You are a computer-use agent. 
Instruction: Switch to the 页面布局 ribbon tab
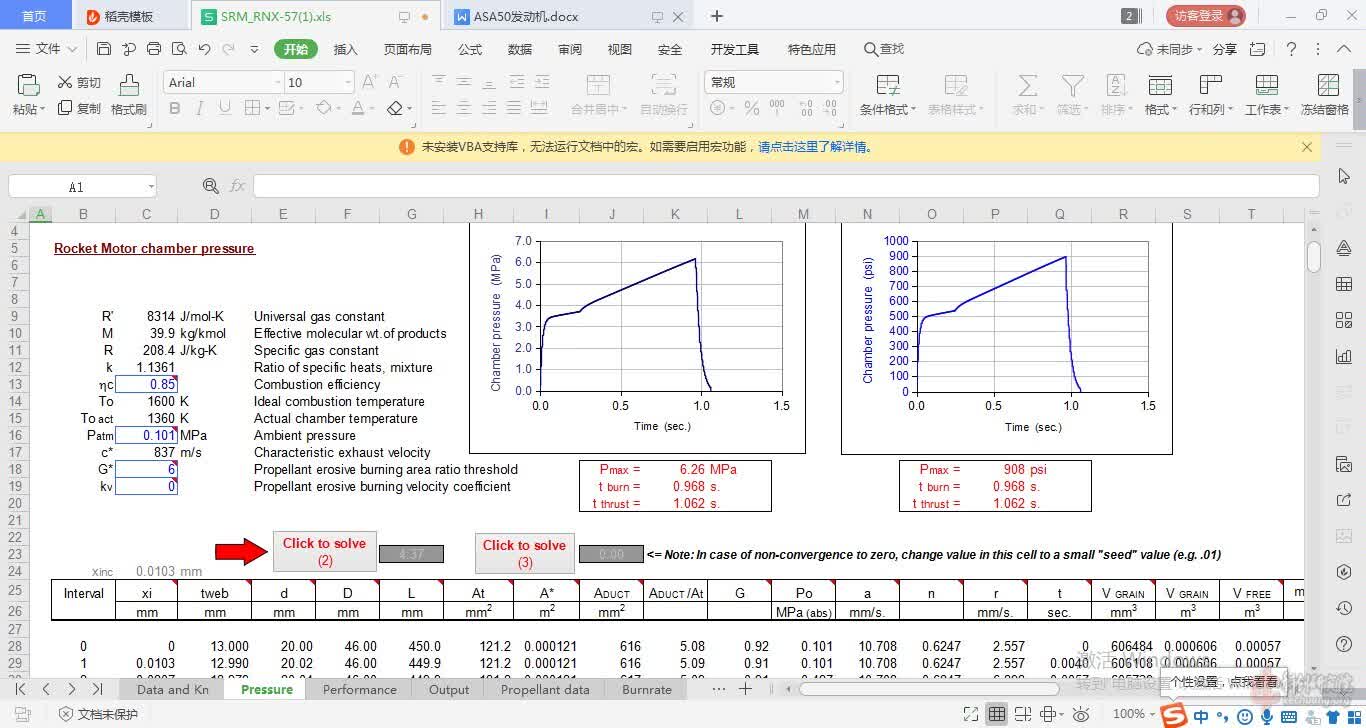(408, 49)
